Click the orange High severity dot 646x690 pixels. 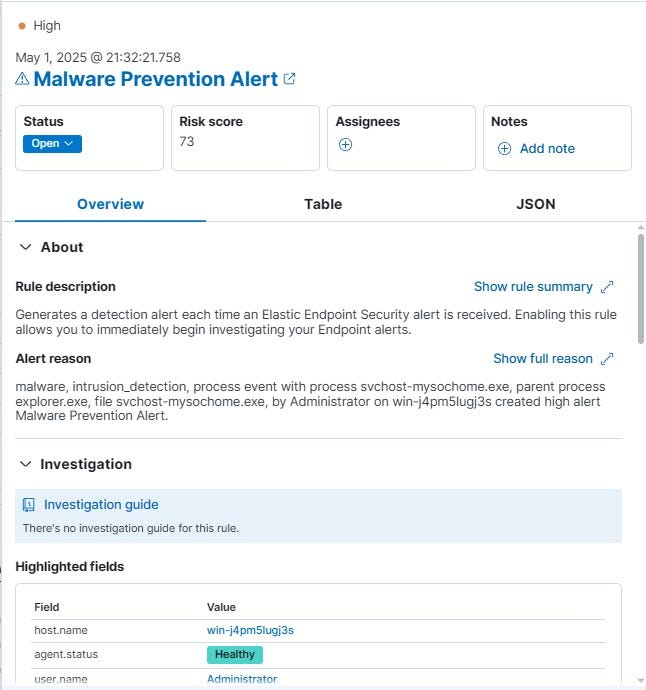(22, 26)
